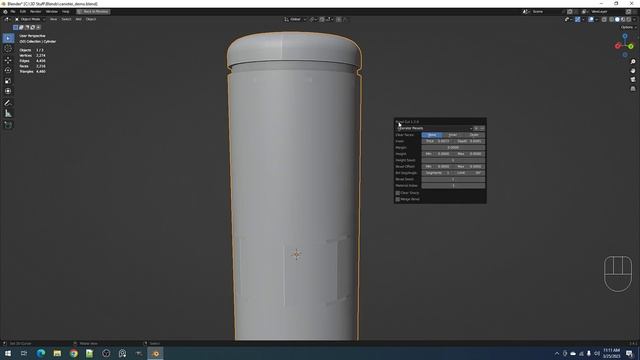Open Chrome from the Windows taskbar
640x360 pixels.
pos(73,353)
